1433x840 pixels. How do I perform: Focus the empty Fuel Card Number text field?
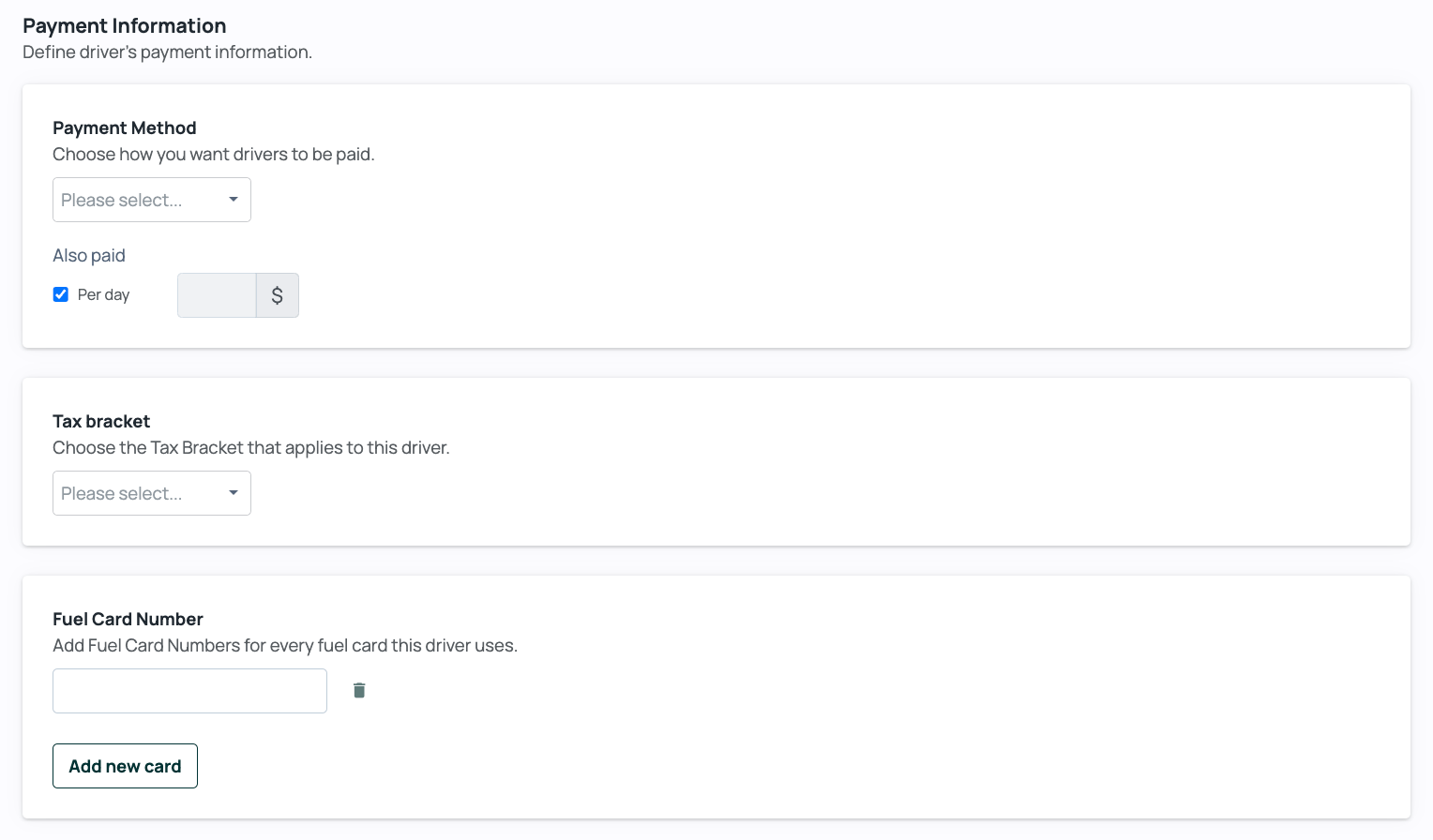pyautogui.click(x=189, y=690)
